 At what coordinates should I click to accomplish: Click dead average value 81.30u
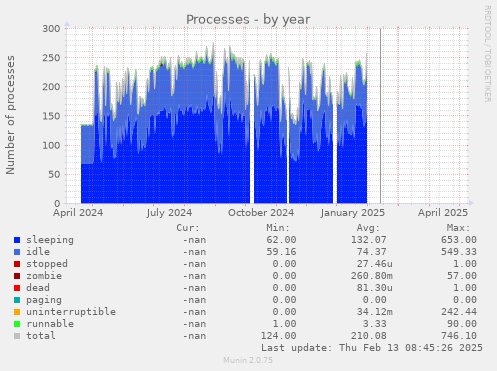[x=375, y=288]
